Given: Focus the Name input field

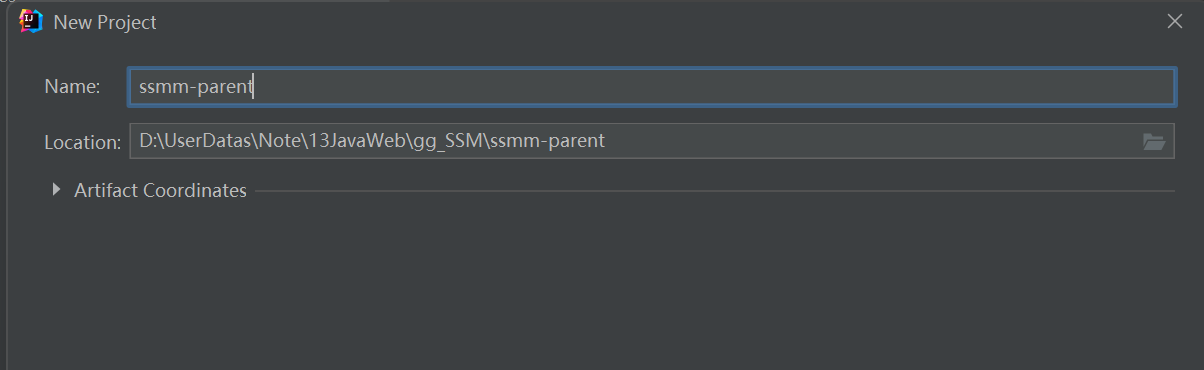Looking at the screenshot, I should click(652, 87).
